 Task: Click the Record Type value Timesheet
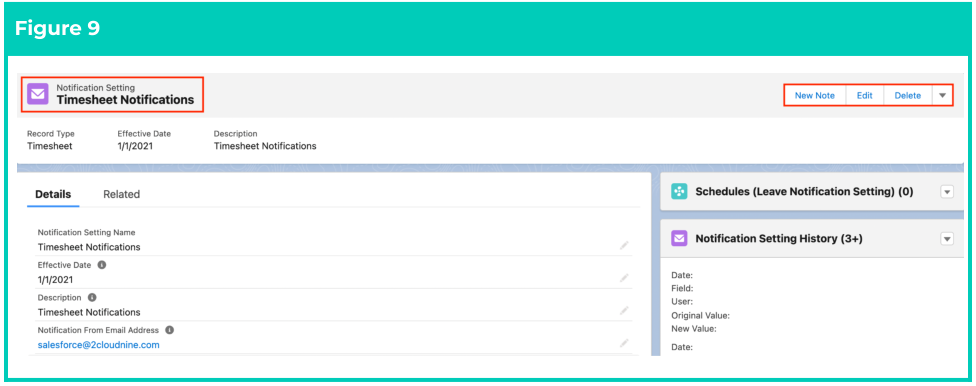coord(50,146)
